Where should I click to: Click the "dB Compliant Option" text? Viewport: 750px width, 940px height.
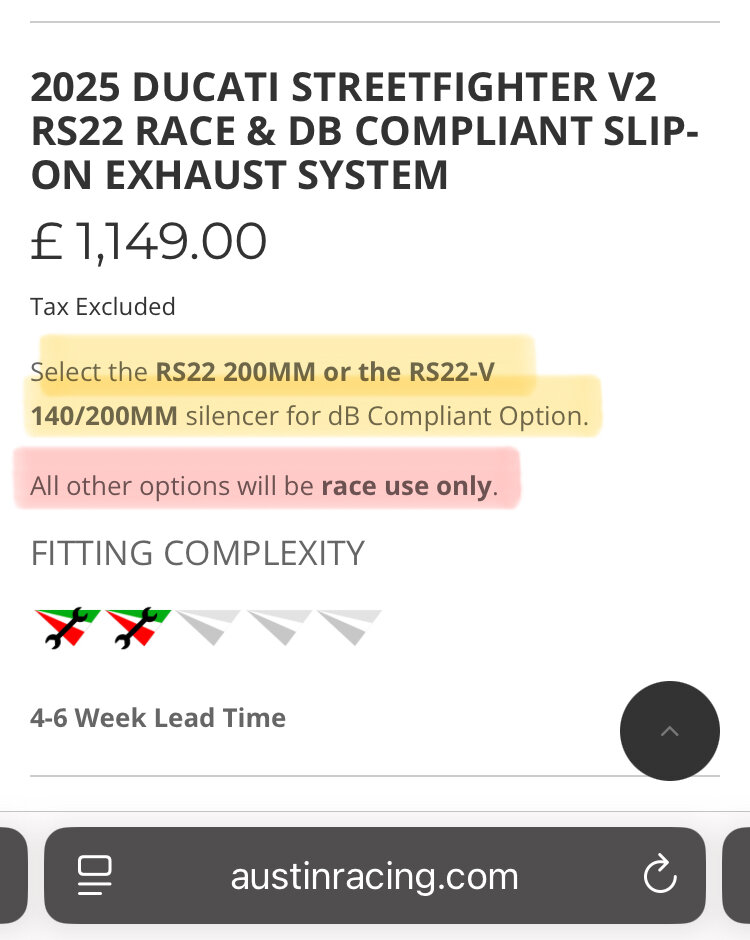(x=476, y=416)
